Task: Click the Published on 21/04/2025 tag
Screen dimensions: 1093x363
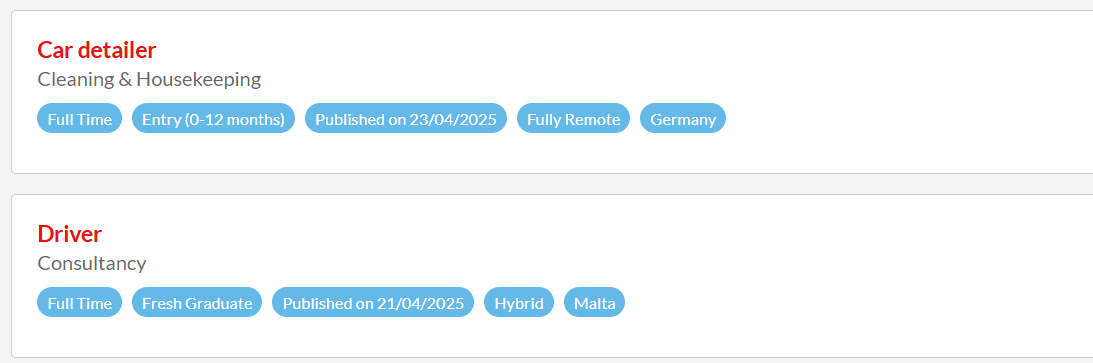Action: point(373,303)
